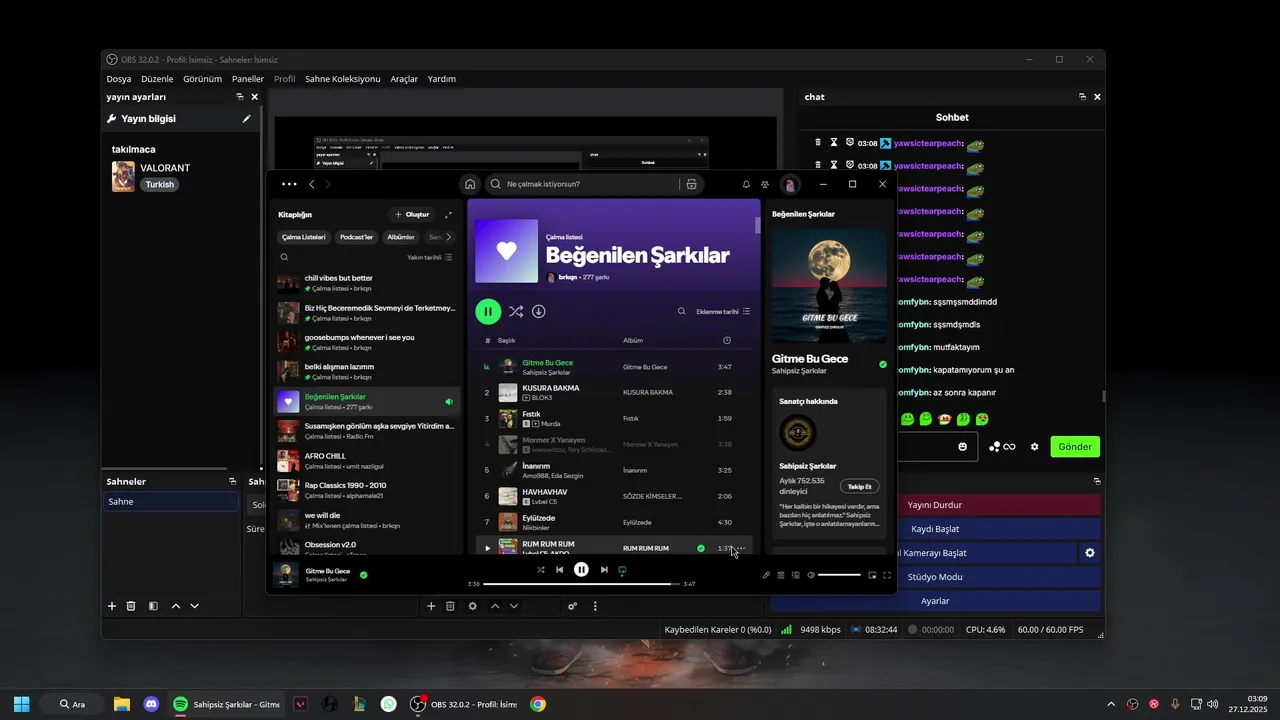The height and width of the screenshot is (720, 1280).
Task: Toggle saved checkmark for RUM RUM RUM
Action: pyautogui.click(x=700, y=548)
